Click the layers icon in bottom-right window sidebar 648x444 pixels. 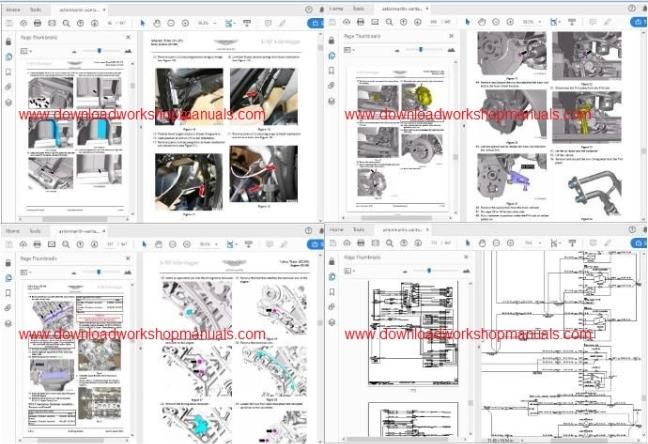332,322
